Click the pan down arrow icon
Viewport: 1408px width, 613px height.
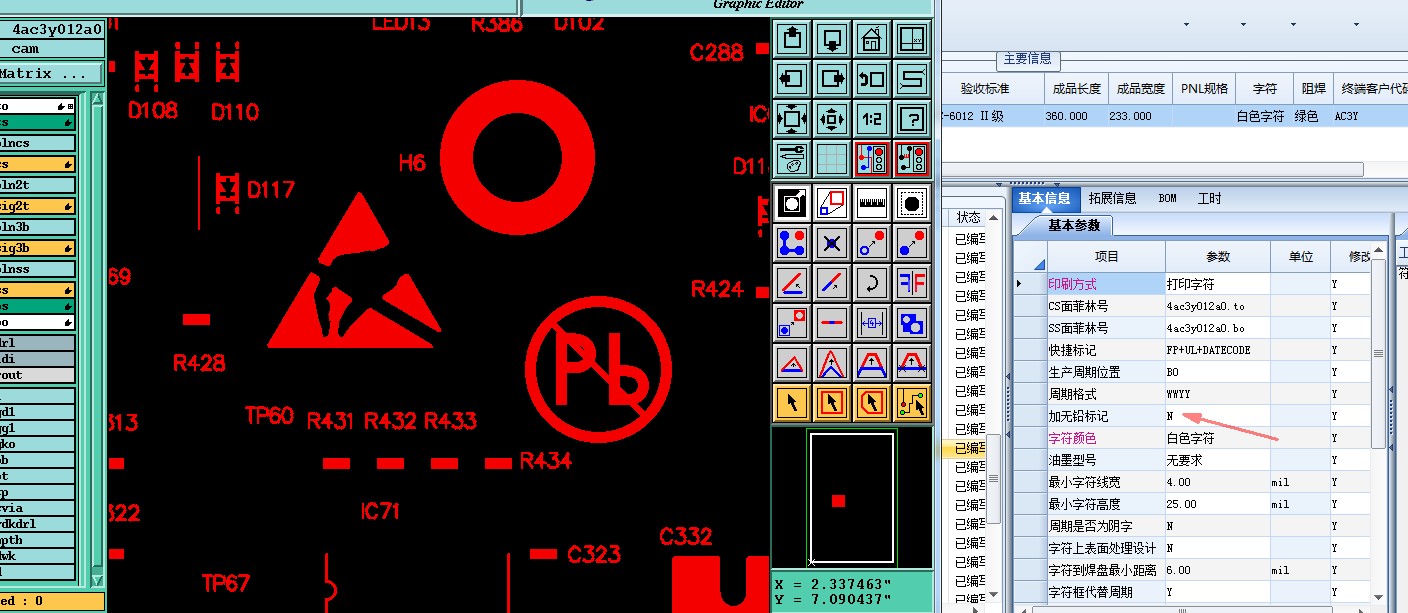point(832,40)
